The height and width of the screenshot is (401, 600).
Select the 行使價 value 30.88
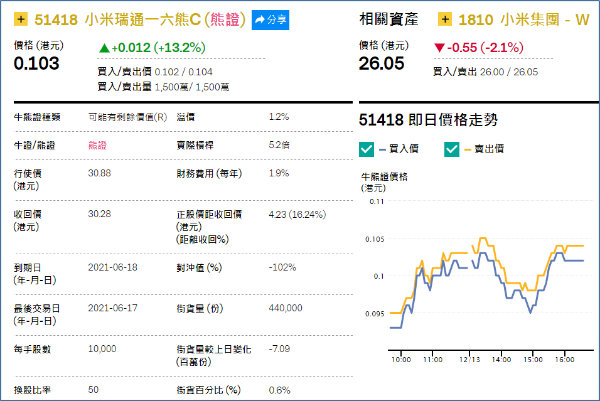coord(99,173)
